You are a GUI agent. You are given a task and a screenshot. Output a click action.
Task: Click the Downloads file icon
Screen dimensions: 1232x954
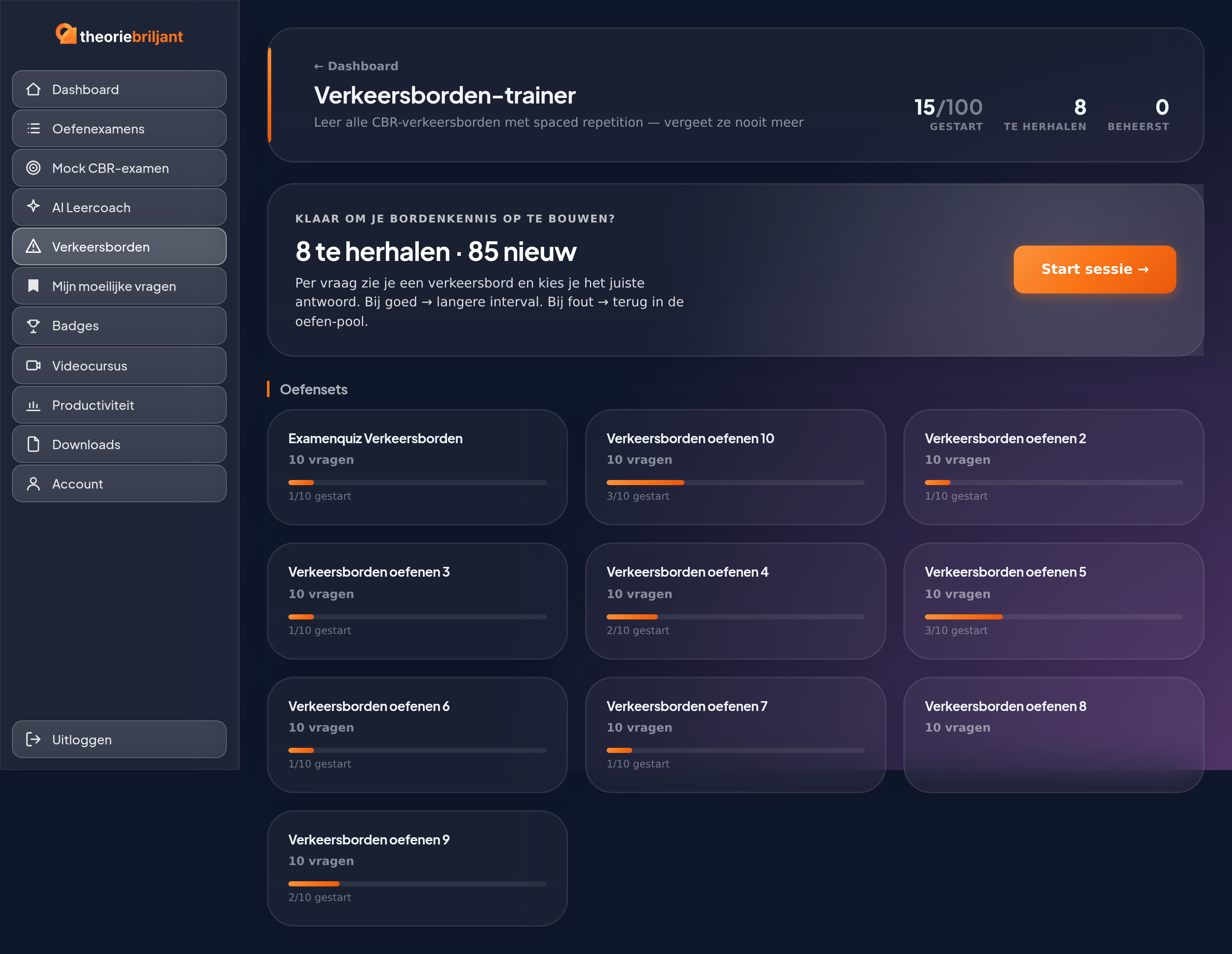[x=33, y=444]
